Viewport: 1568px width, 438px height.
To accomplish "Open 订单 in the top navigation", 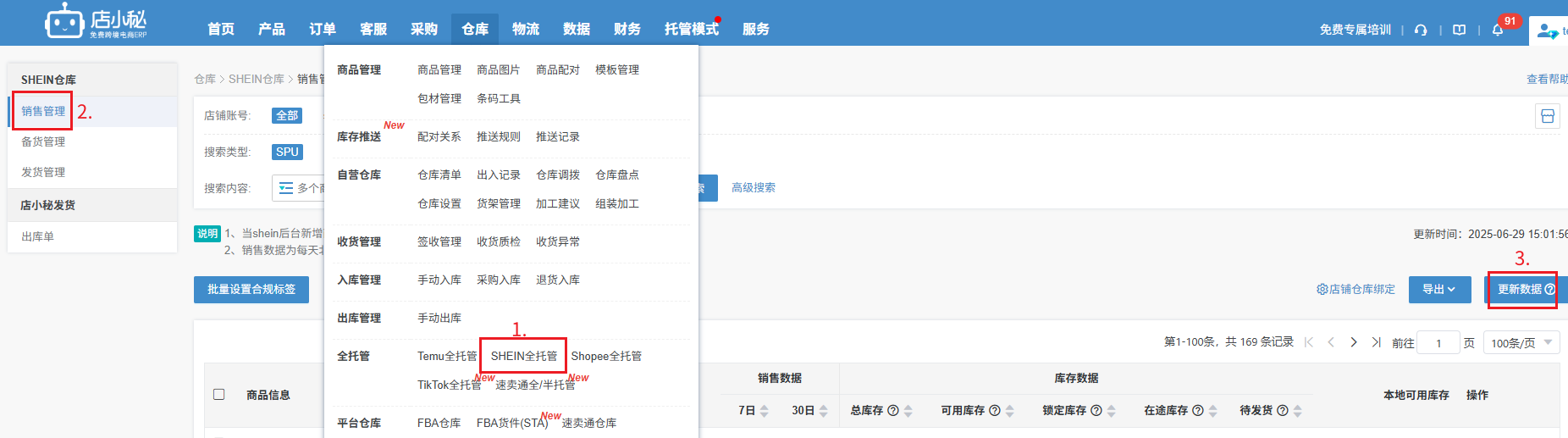I will click(x=323, y=30).
